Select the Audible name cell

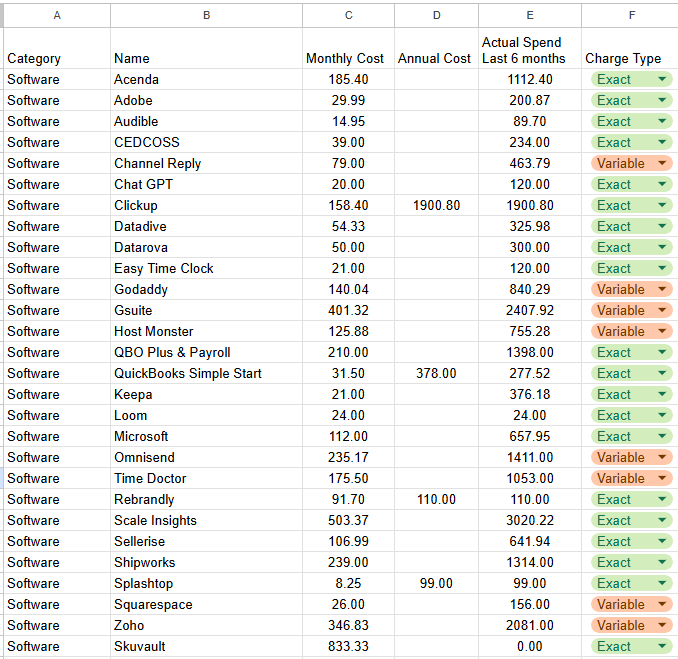click(207, 122)
